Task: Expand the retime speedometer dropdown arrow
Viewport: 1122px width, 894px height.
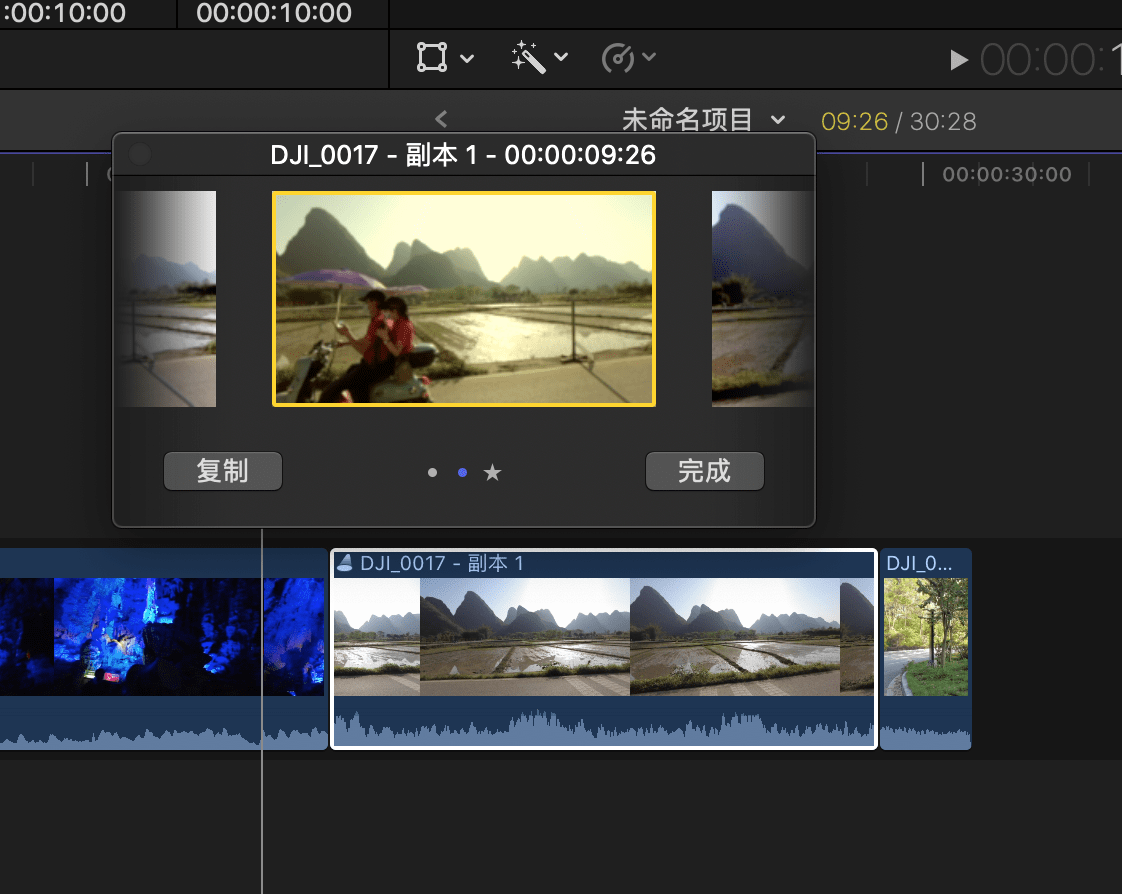Action: [x=650, y=57]
